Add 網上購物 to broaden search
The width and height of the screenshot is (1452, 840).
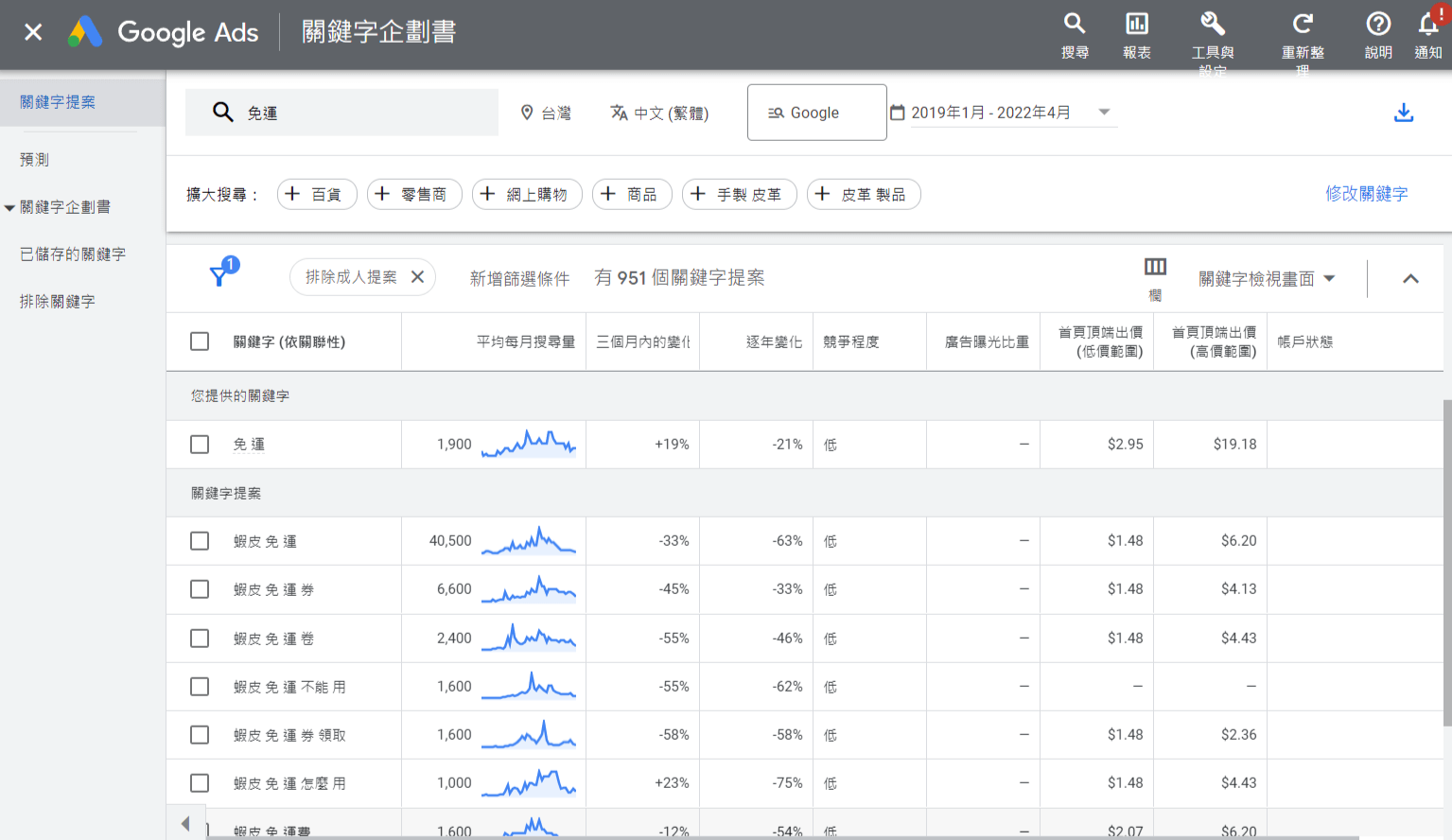(x=527, y=194)
